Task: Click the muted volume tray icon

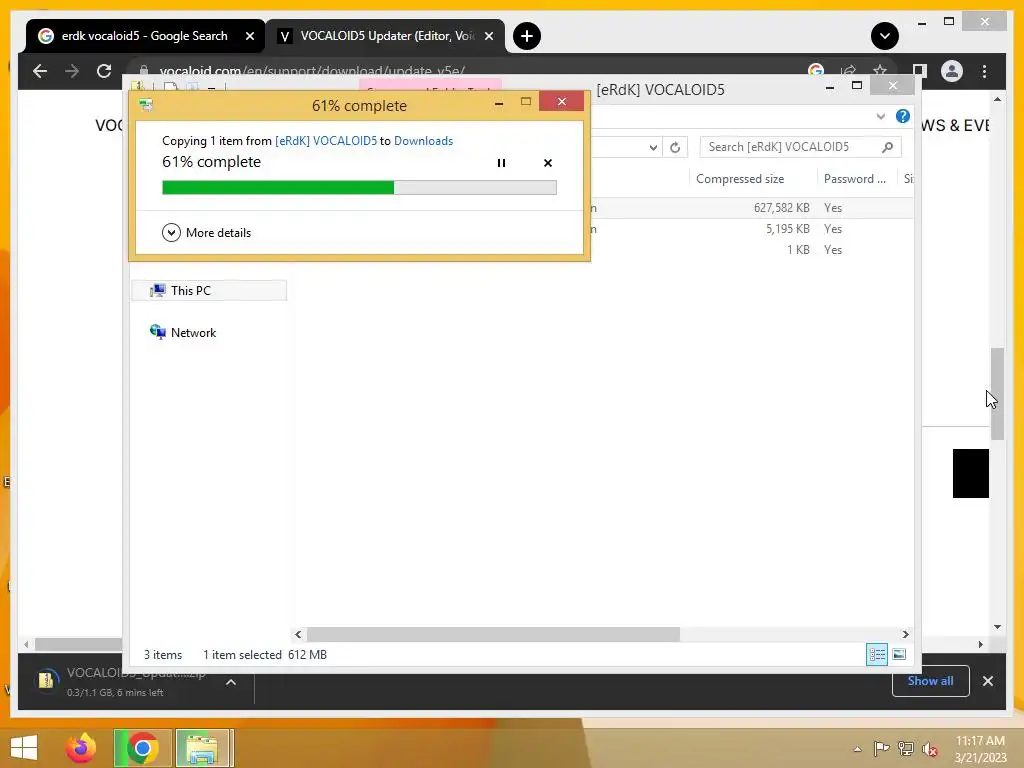Action: click(x=929, y=748)
